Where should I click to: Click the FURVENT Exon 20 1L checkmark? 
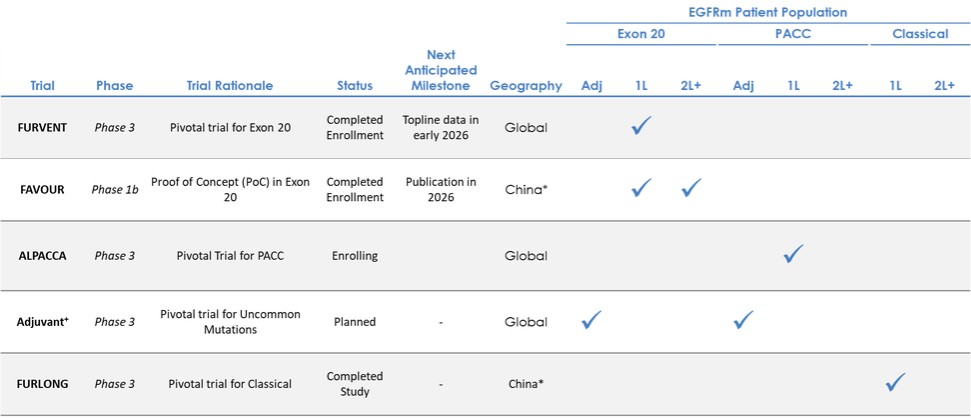641,126
